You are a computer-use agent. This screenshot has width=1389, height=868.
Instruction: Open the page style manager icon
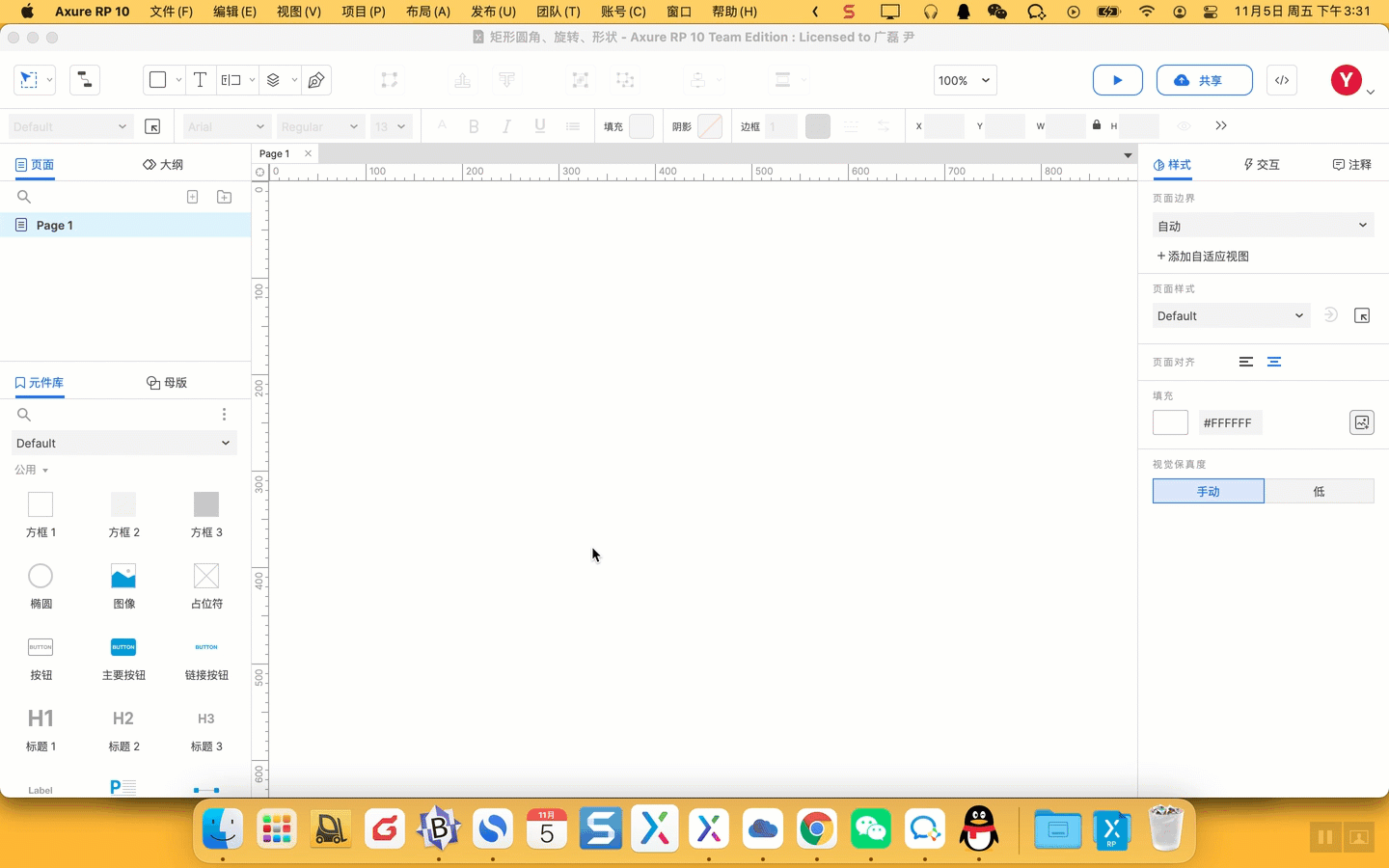1362,316
